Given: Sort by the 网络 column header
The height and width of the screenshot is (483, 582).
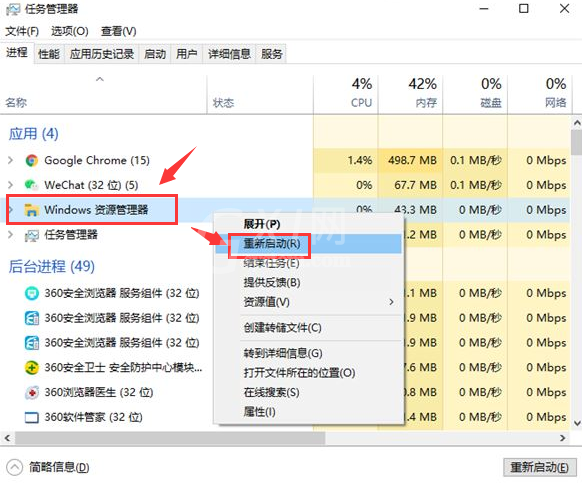Looking at the screenshot, I should [540, 95].
